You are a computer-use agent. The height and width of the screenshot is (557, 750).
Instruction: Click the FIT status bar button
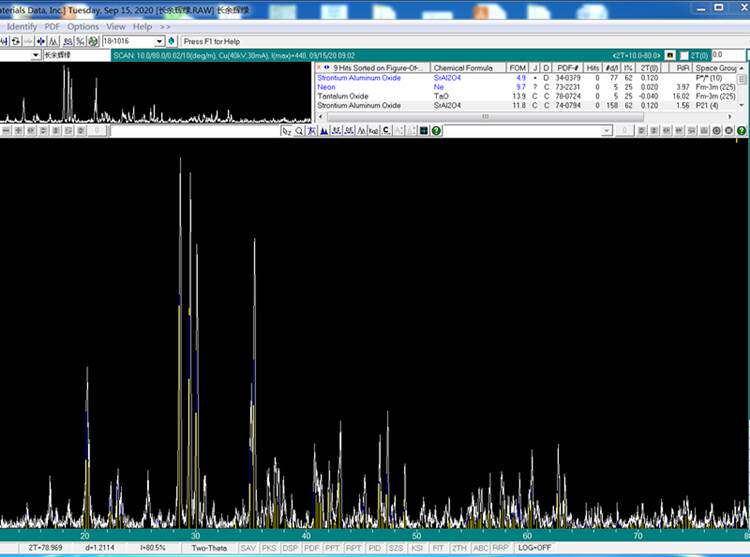pyautogui.click(x=437, y=547)
